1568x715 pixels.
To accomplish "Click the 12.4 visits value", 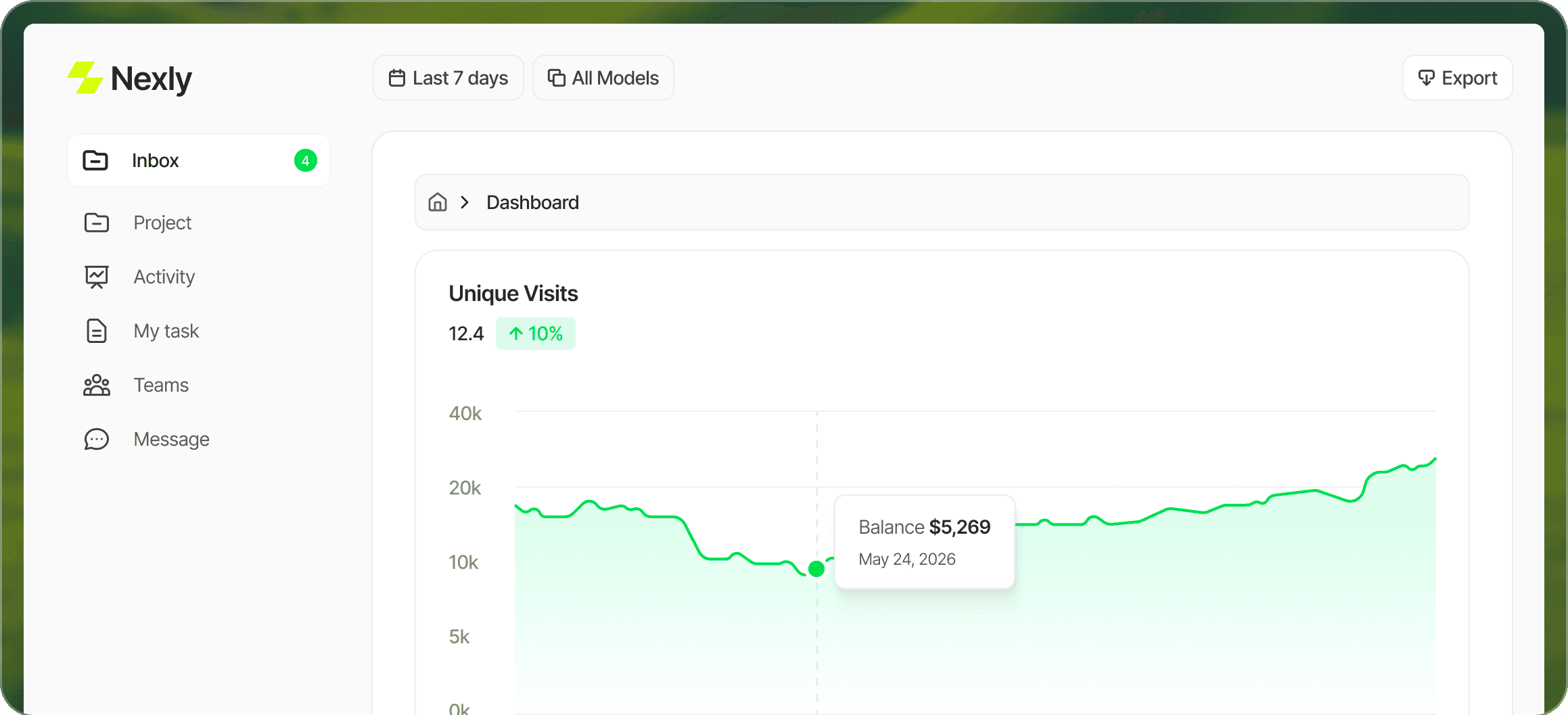I will [466, 333].
